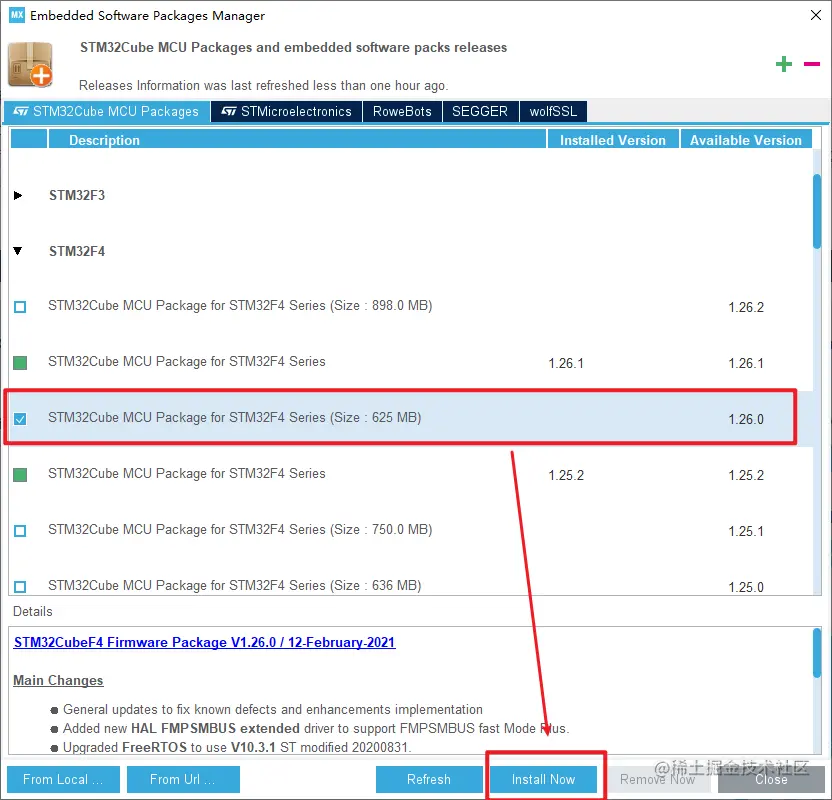
Task: Click the Install Now button
Action: point(543,779)
